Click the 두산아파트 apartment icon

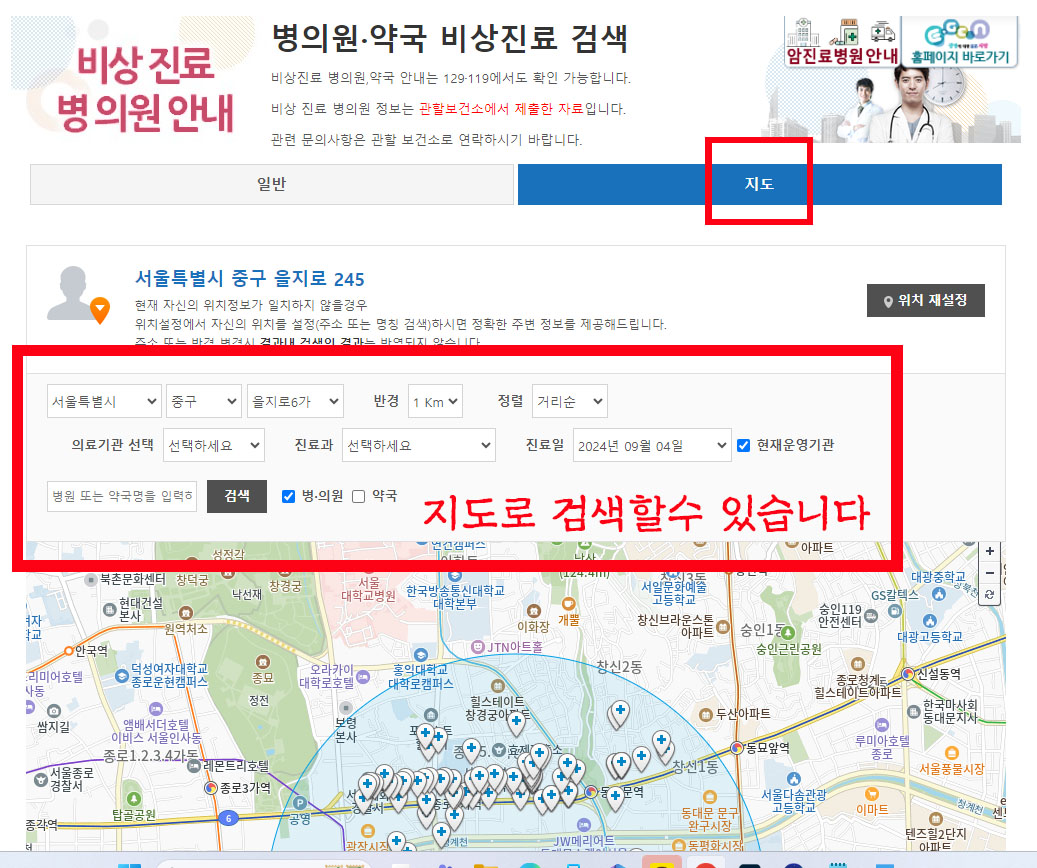[706, 715]
